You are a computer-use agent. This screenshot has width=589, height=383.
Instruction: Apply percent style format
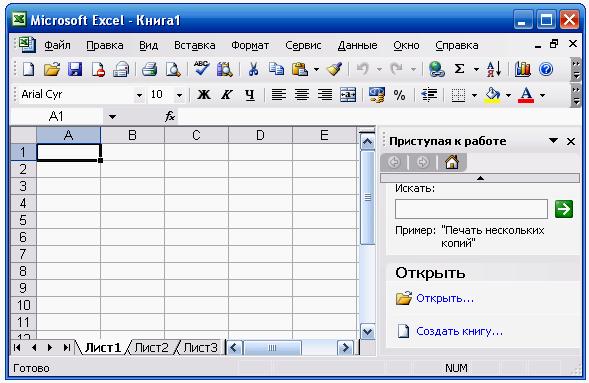click(x=399, y=95)
